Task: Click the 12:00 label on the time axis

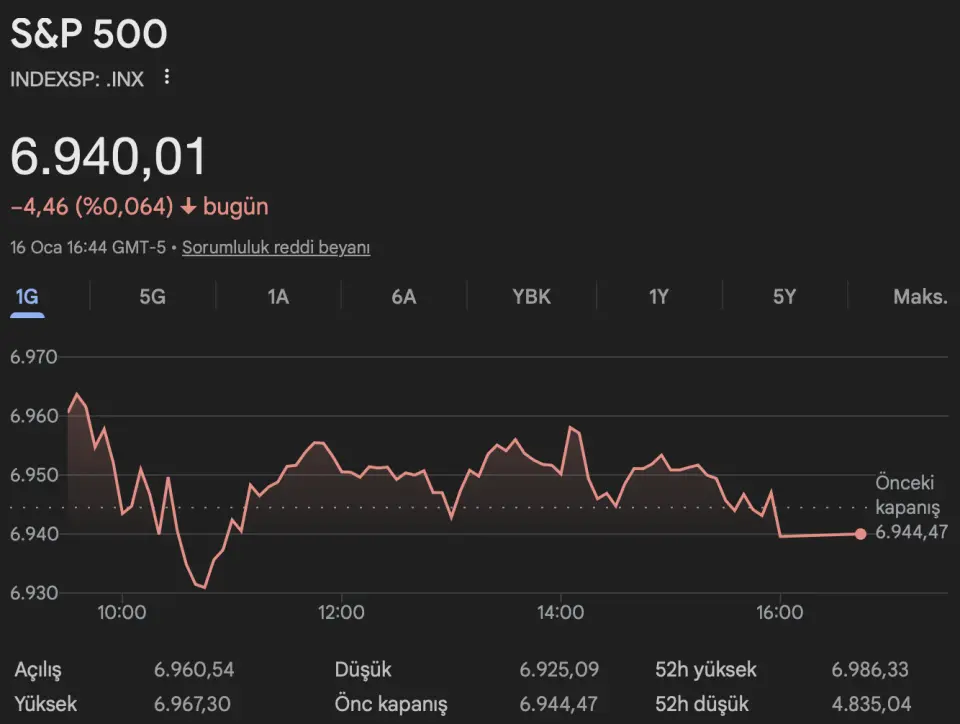Action: 341,613
